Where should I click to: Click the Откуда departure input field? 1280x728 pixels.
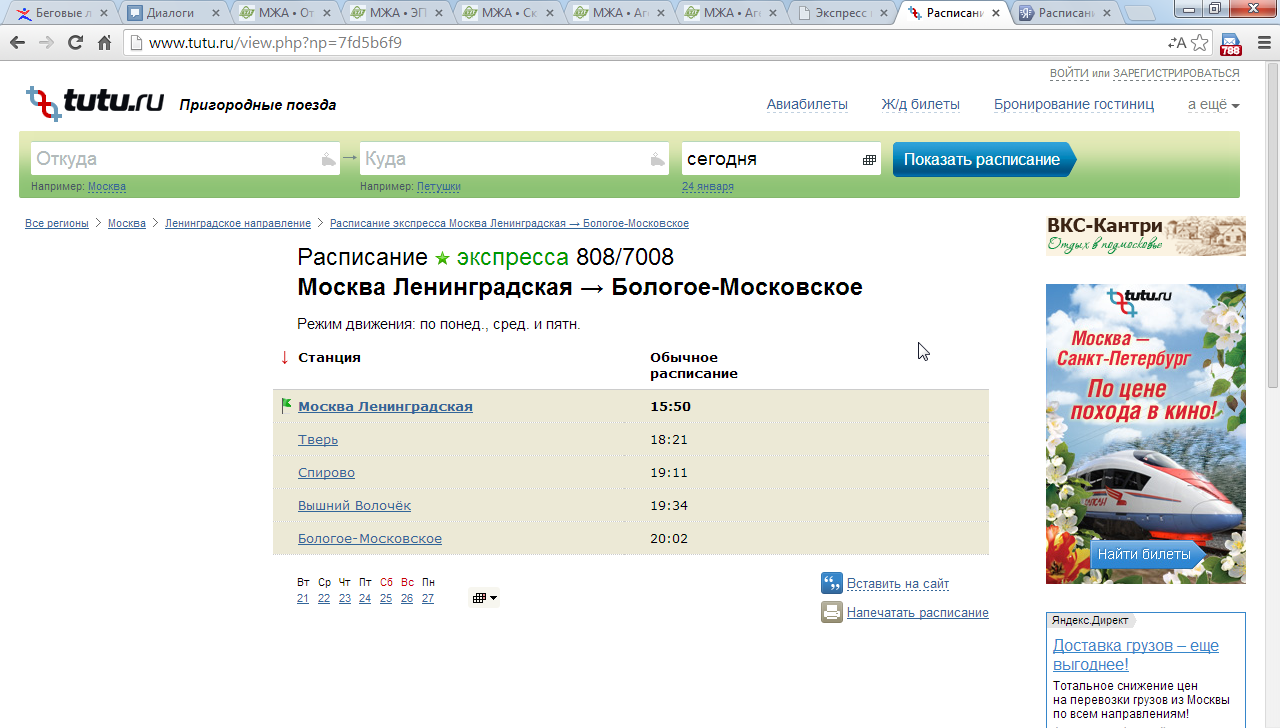[x=175, y=159]
